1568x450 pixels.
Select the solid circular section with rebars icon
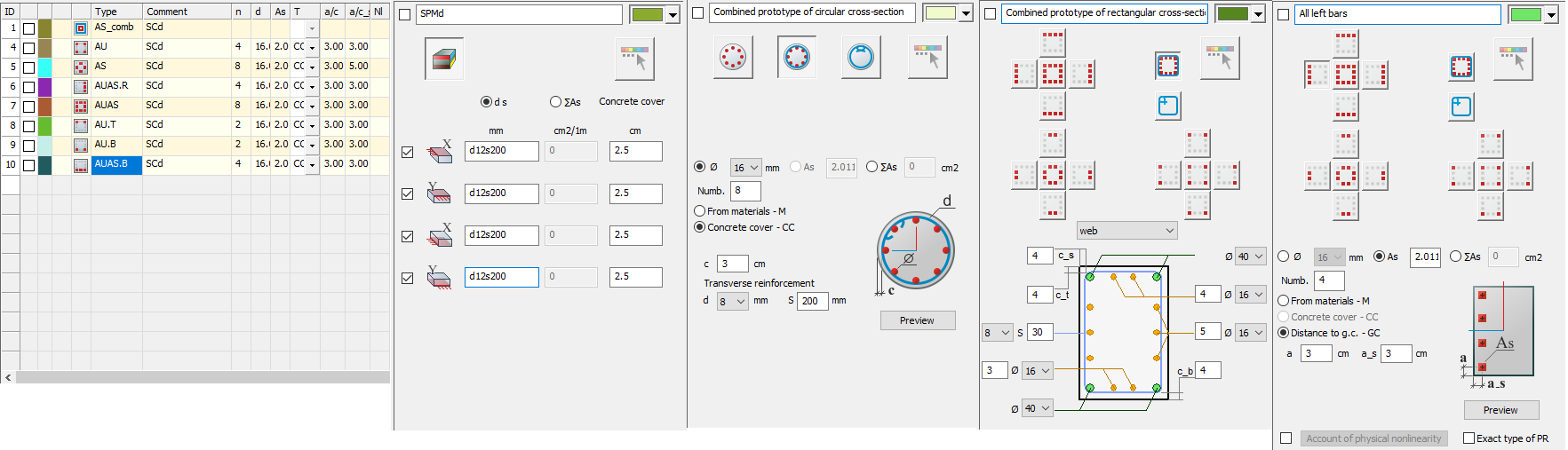(x=733, y=58)
